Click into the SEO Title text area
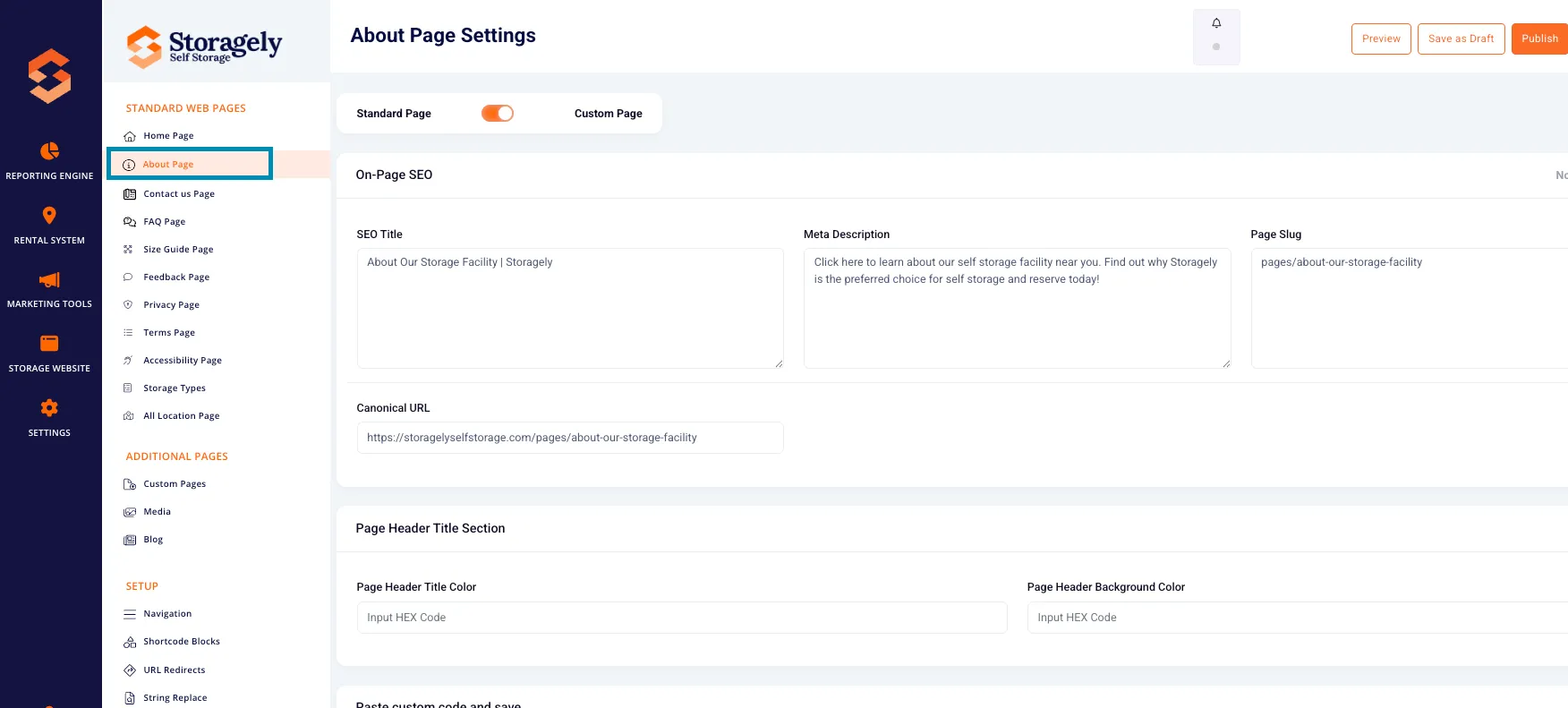 coord(570,308)
